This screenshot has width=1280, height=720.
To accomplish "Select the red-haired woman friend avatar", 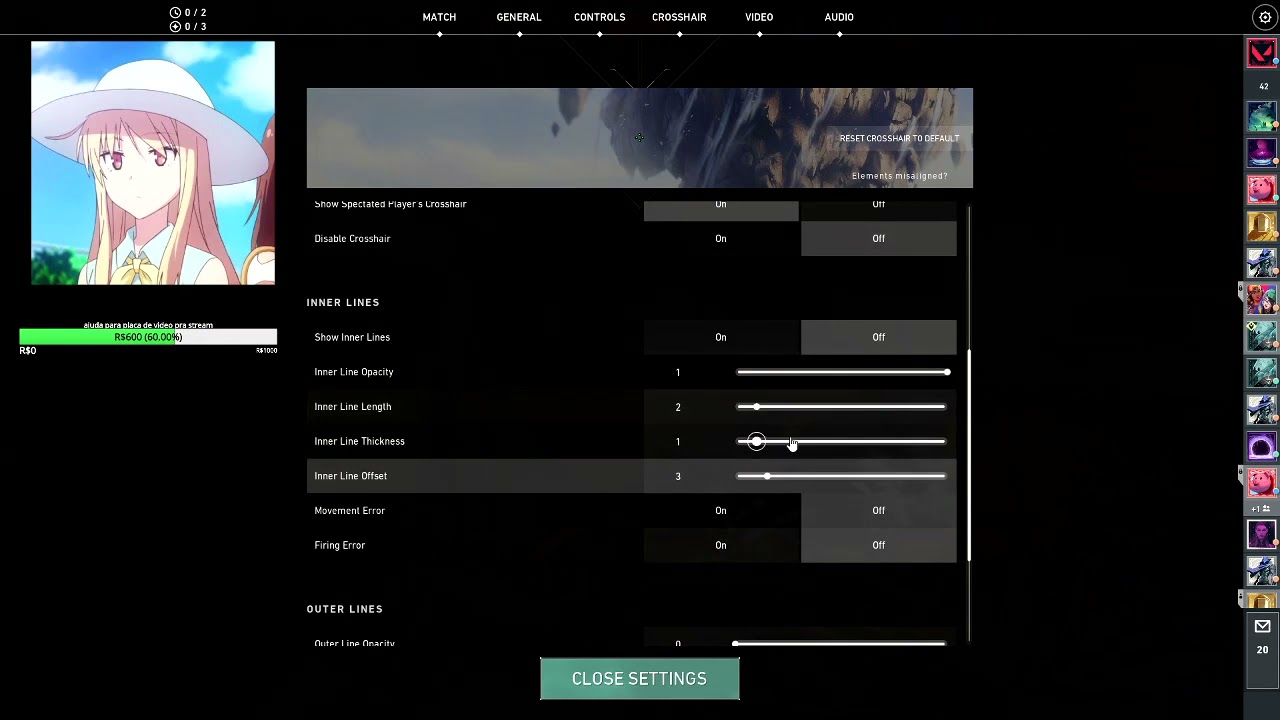I will pyautogui.click(x=1262, y=299).
